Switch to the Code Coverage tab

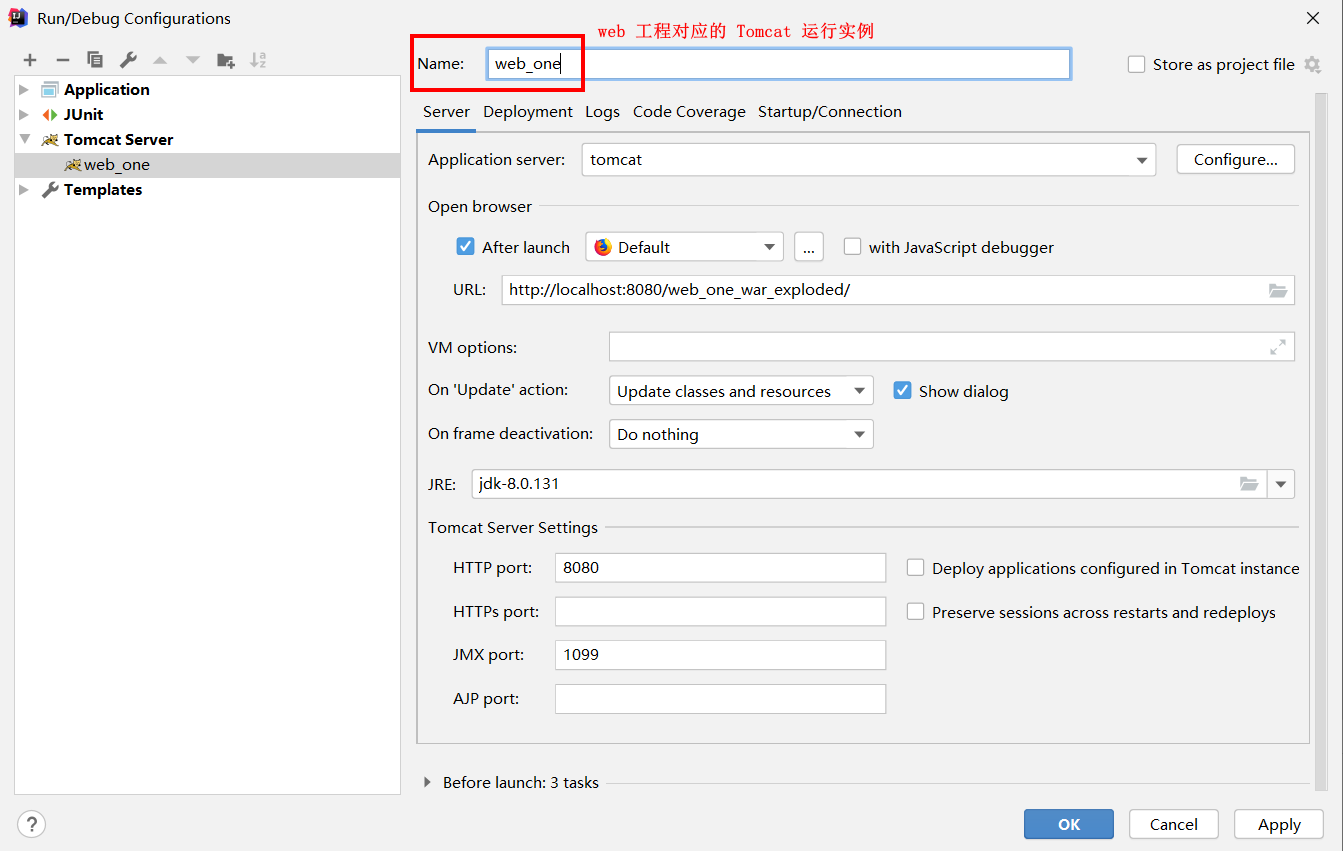click(689, 112)
